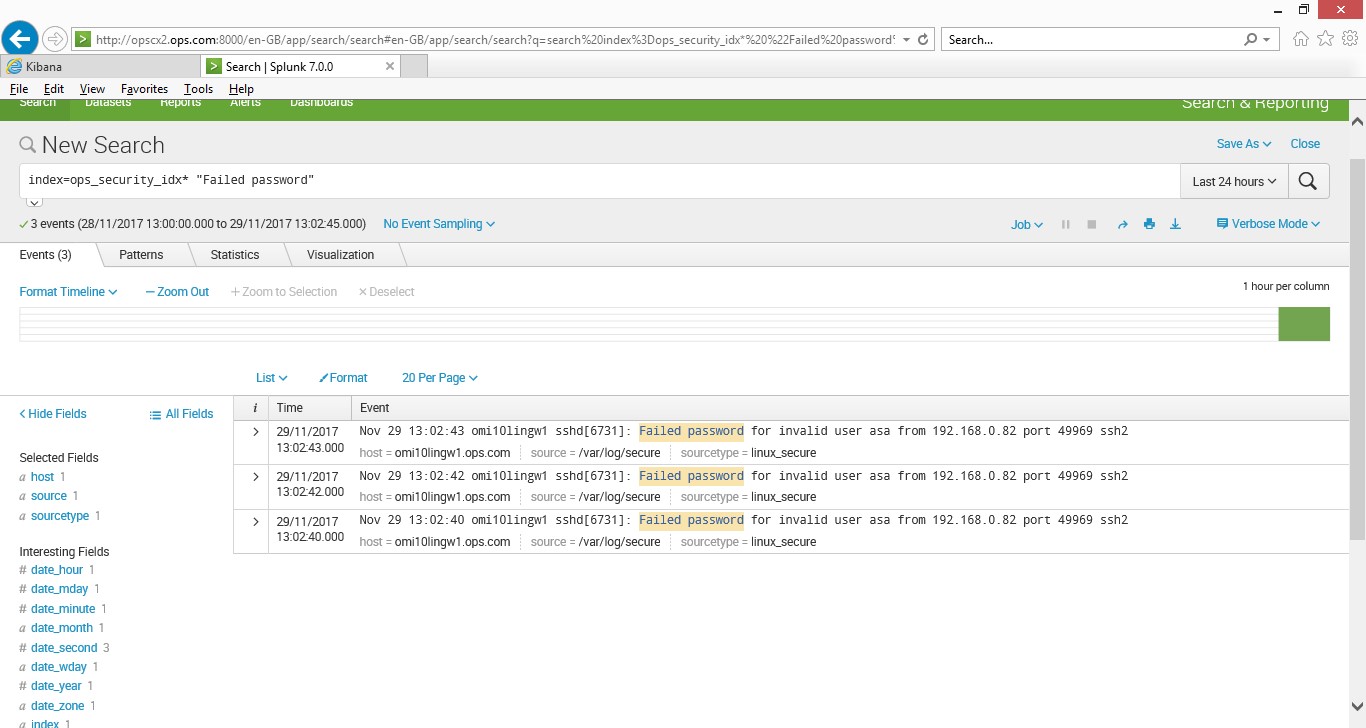Viewport: 1366px width, 728px height.
Task: Run the search with the magnifier icon
Action: click(1308, 181)
